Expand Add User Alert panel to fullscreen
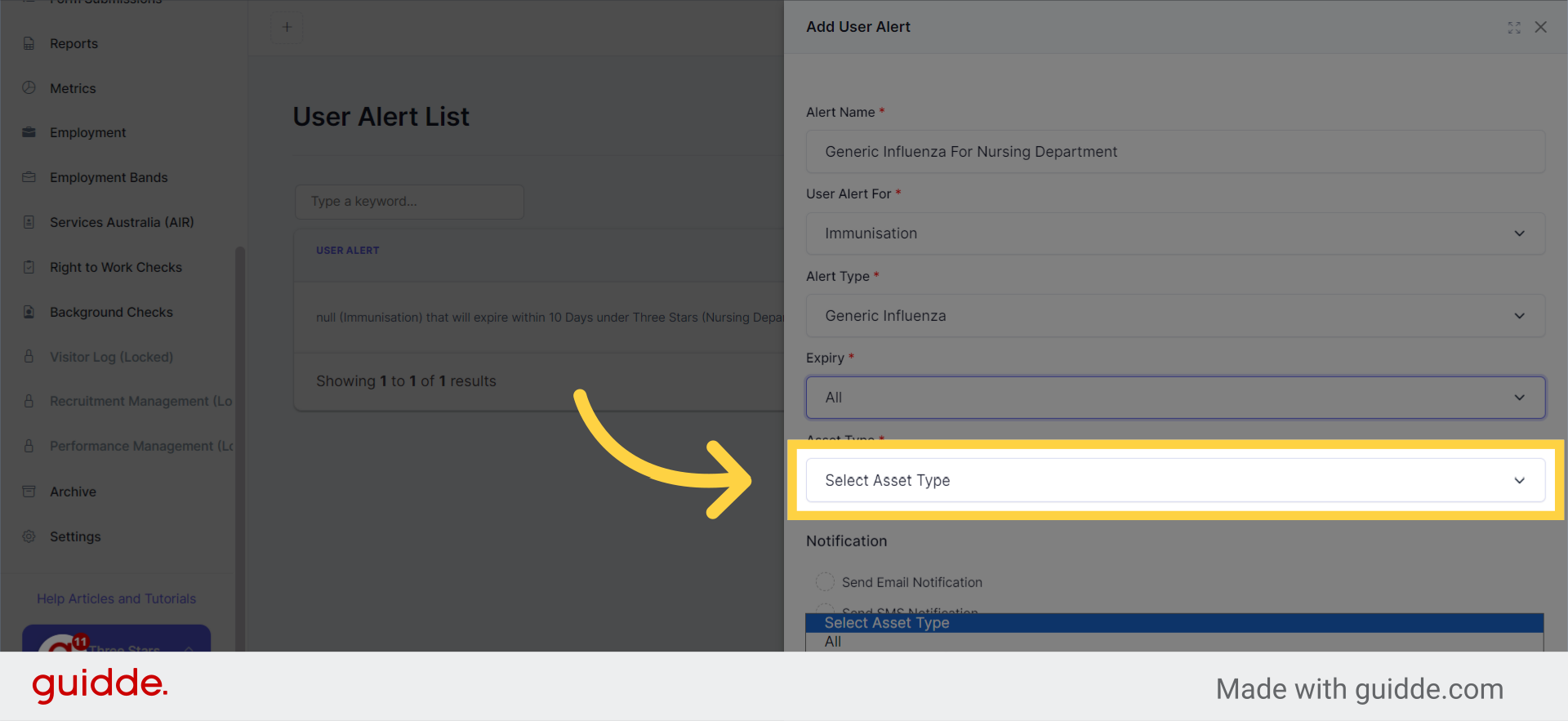Viewport: 1568px width, 721px height. [1514, 27]
